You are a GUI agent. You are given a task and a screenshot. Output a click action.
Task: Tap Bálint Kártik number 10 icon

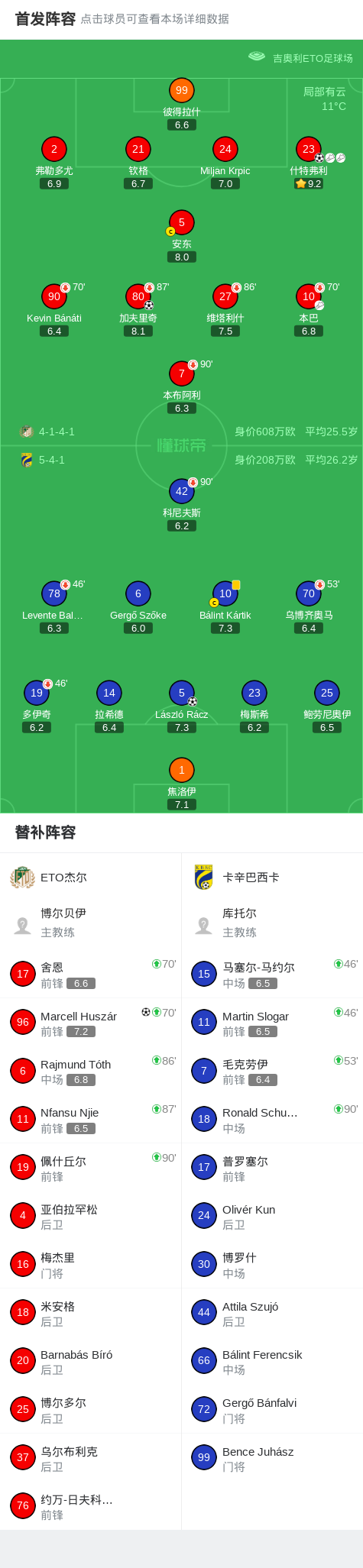[x=225, y=593]
